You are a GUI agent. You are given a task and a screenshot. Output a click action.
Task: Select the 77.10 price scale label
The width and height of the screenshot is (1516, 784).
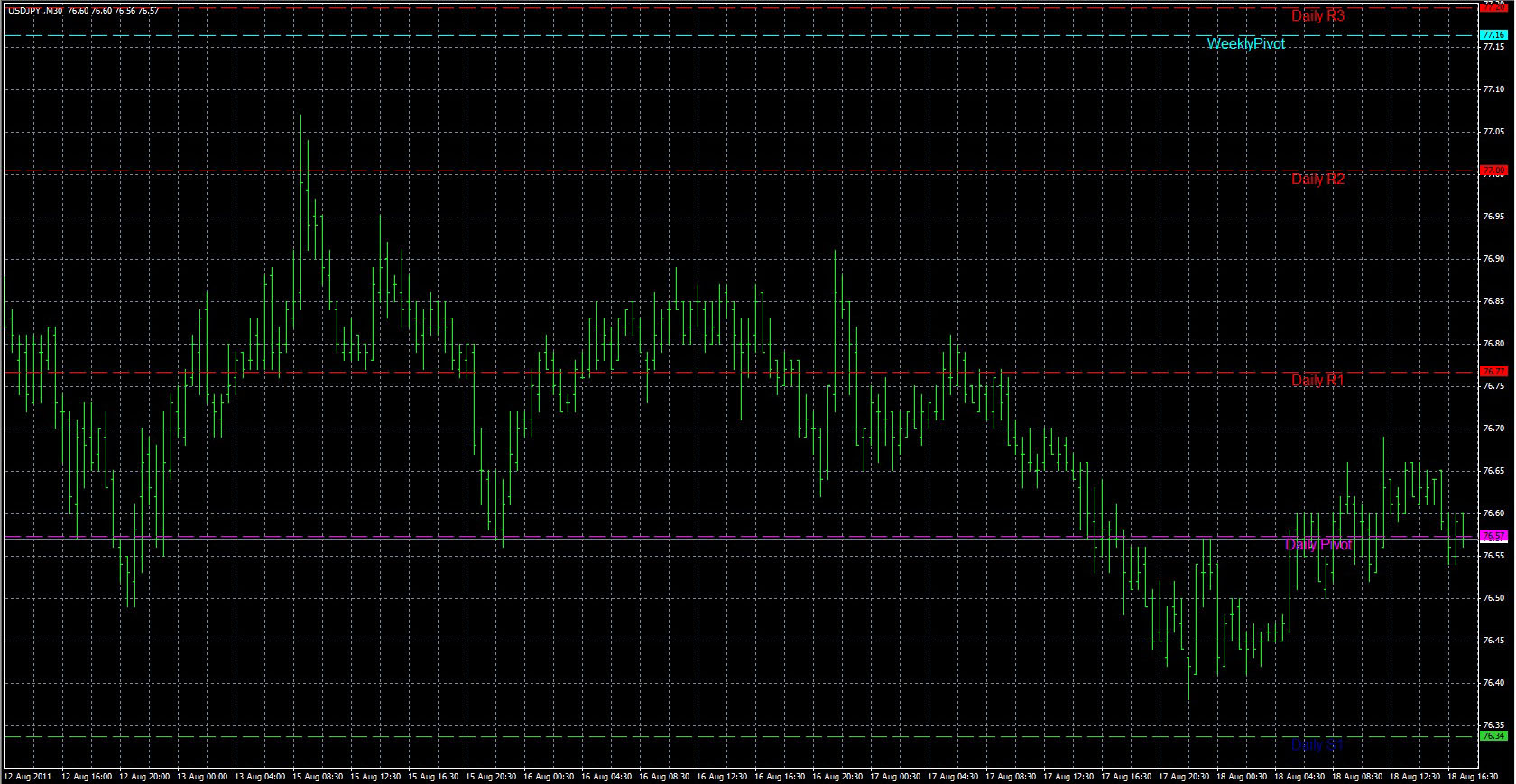coord(1493,89)
